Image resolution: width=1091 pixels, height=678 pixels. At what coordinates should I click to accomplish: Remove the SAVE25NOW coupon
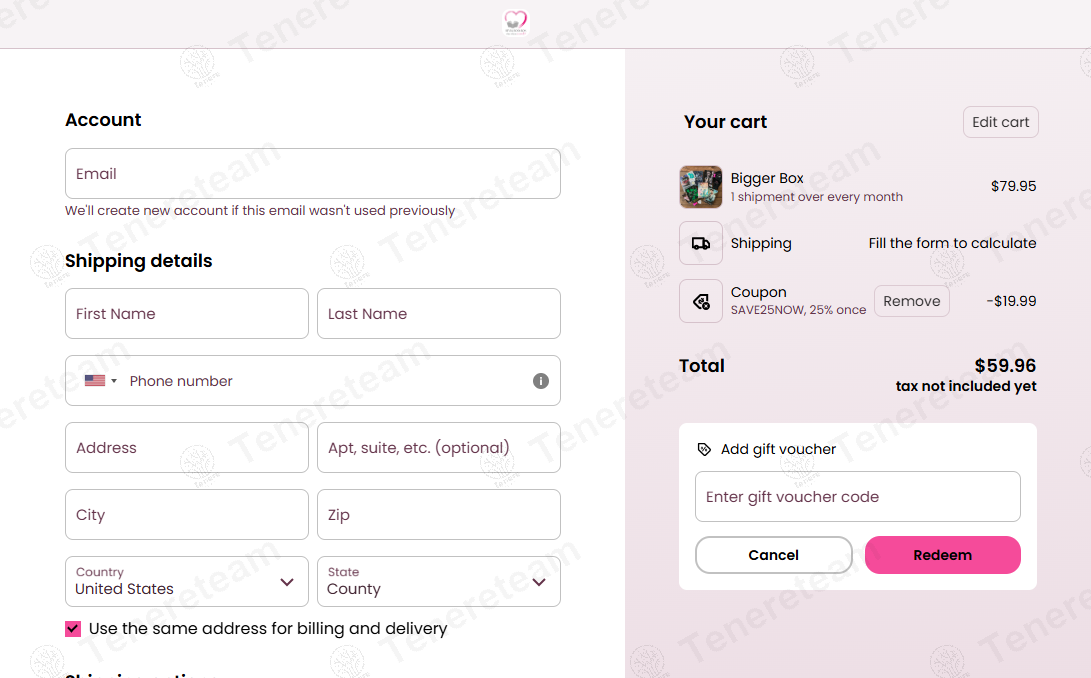[911, 301]
